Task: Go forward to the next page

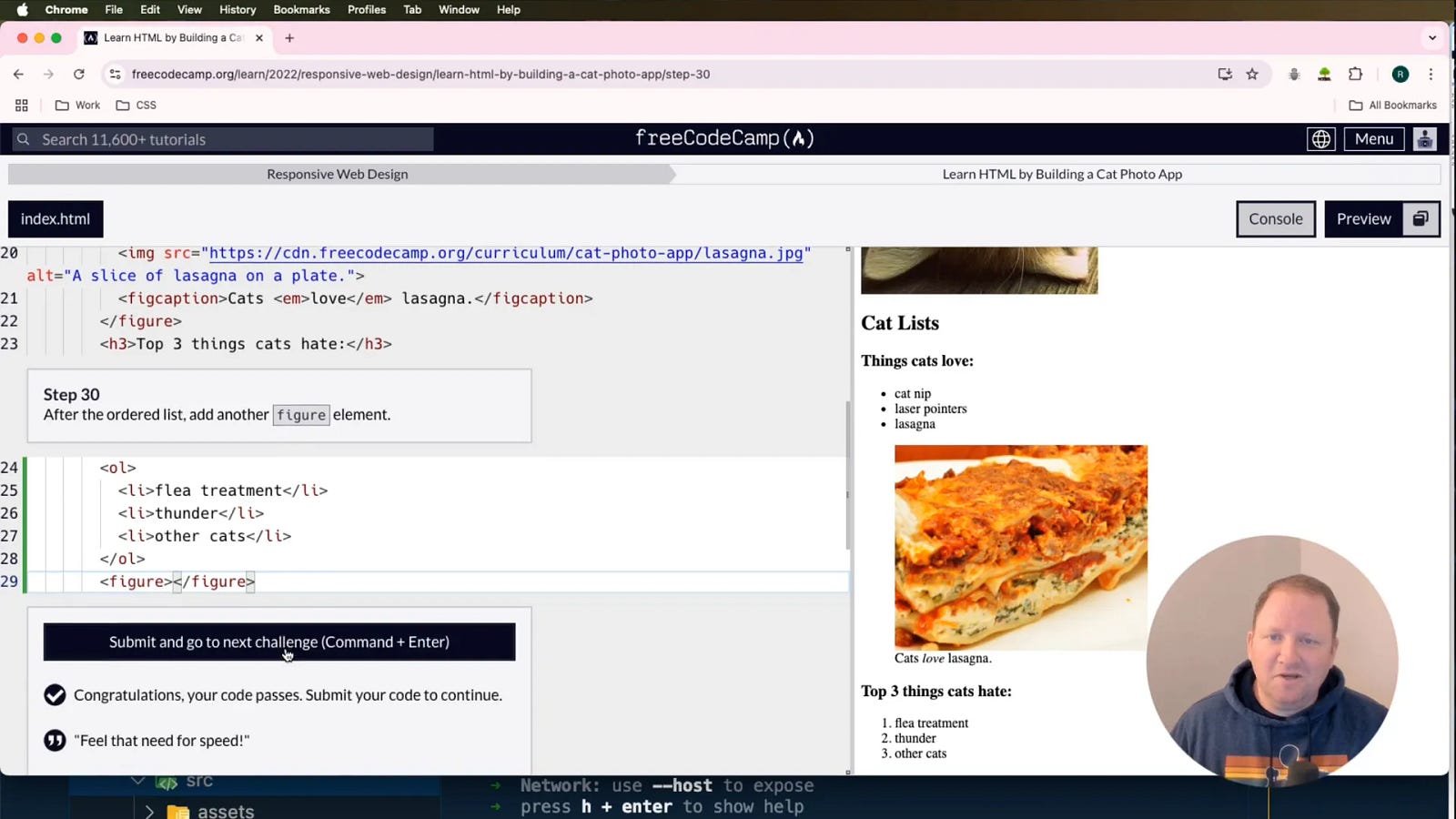Action: coord(48,75)
